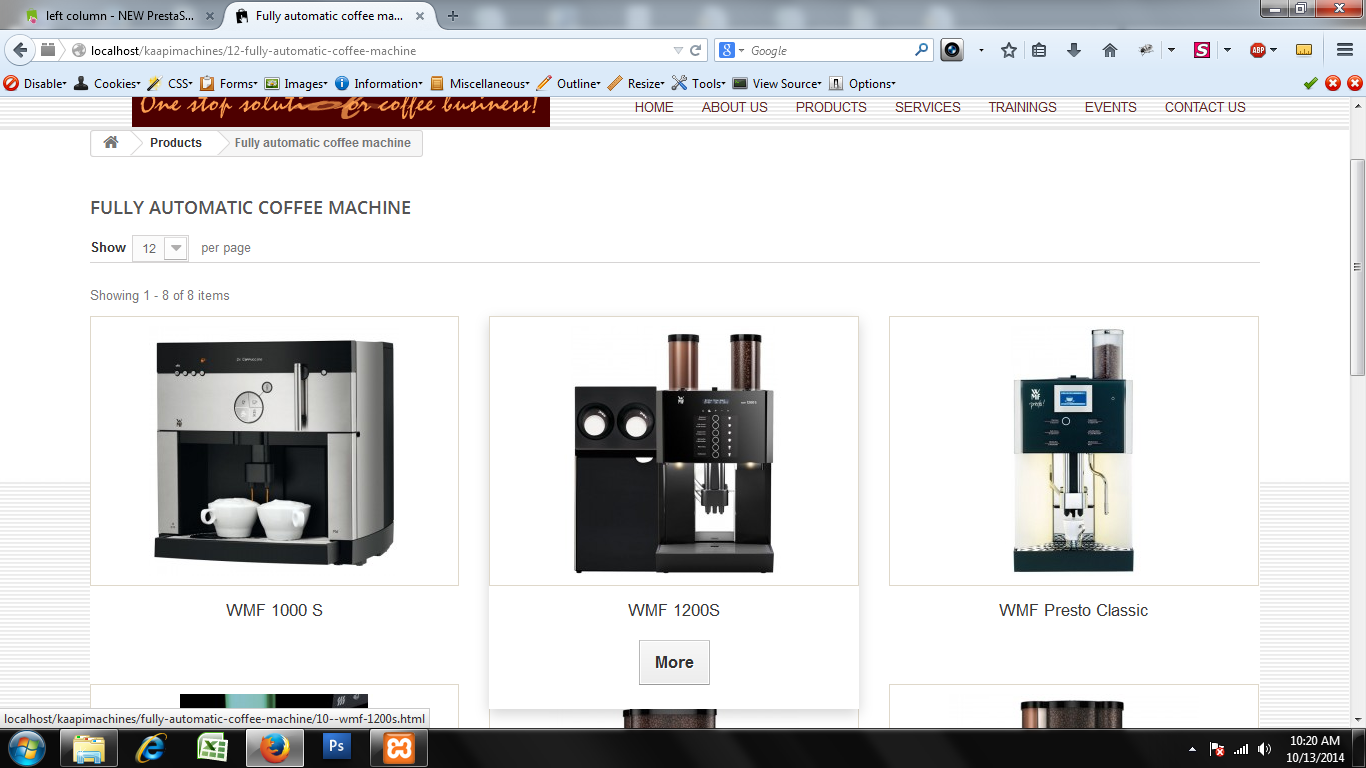Open the Miscellaneous dropdown in developer toolbar
Screen dimensions: 1366x768
479,84
